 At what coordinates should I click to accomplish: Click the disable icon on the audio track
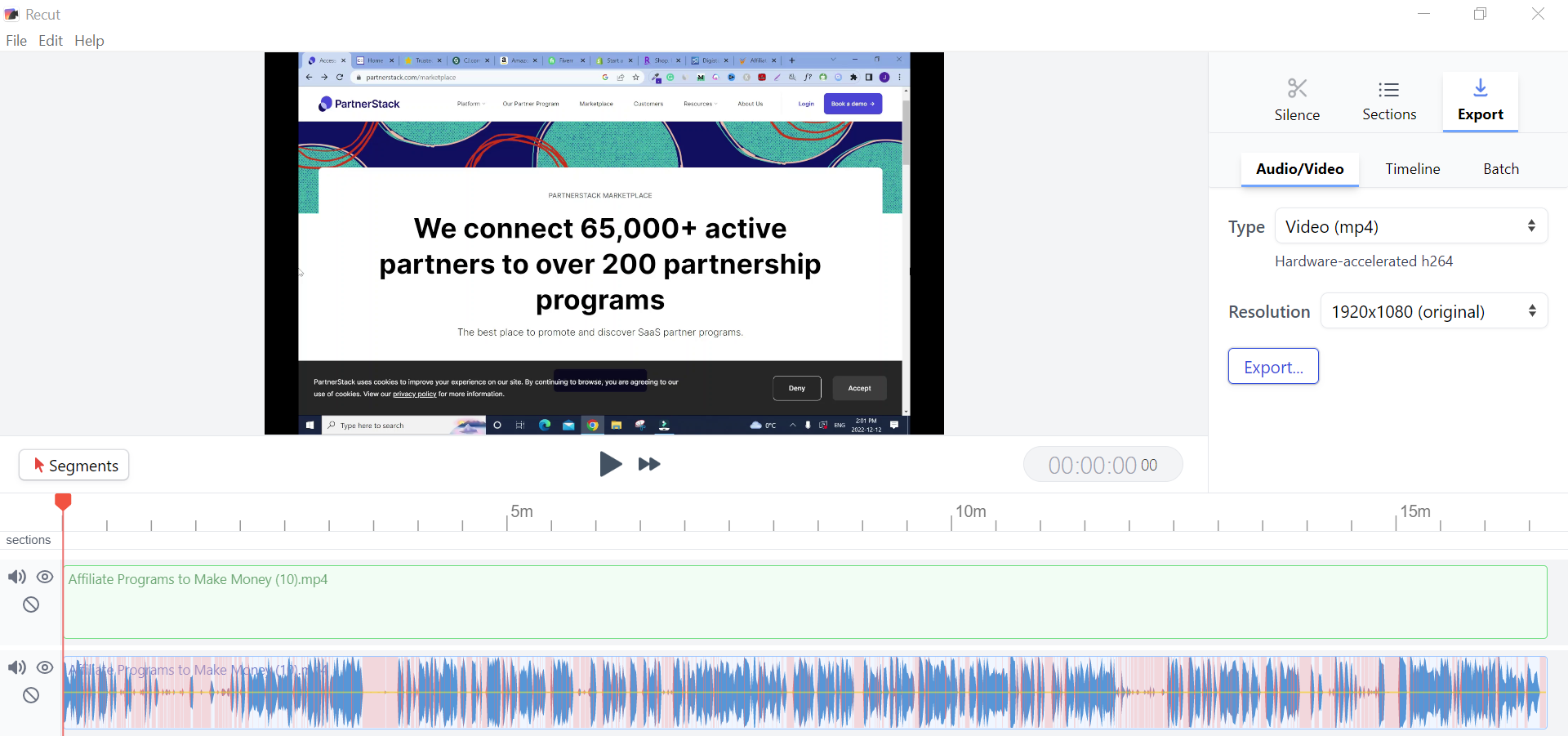coord(30,695)
